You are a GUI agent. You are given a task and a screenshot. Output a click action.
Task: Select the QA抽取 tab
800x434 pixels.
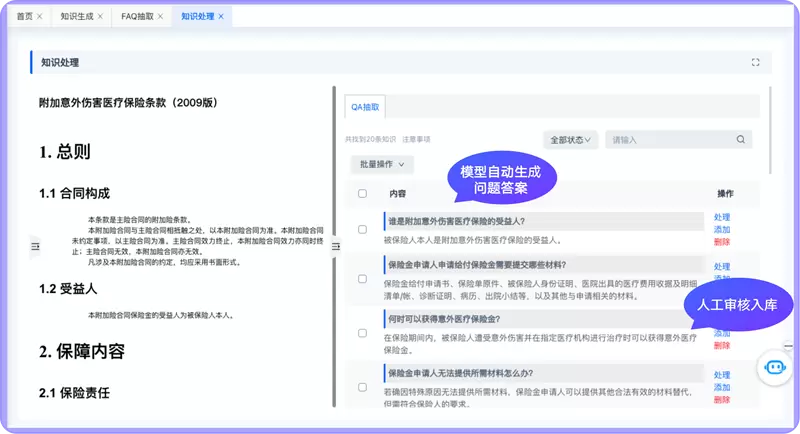[x=364, y=107]
